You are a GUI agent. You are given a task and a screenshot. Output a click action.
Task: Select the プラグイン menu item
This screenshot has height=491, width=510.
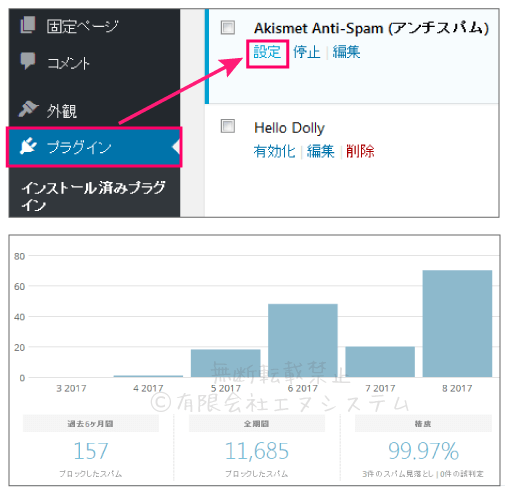coord(95,147)
